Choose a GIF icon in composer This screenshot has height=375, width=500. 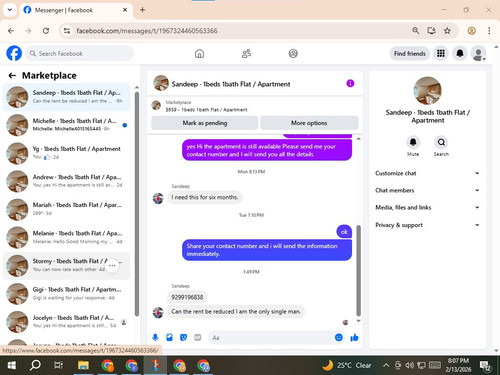pos(198,338)
